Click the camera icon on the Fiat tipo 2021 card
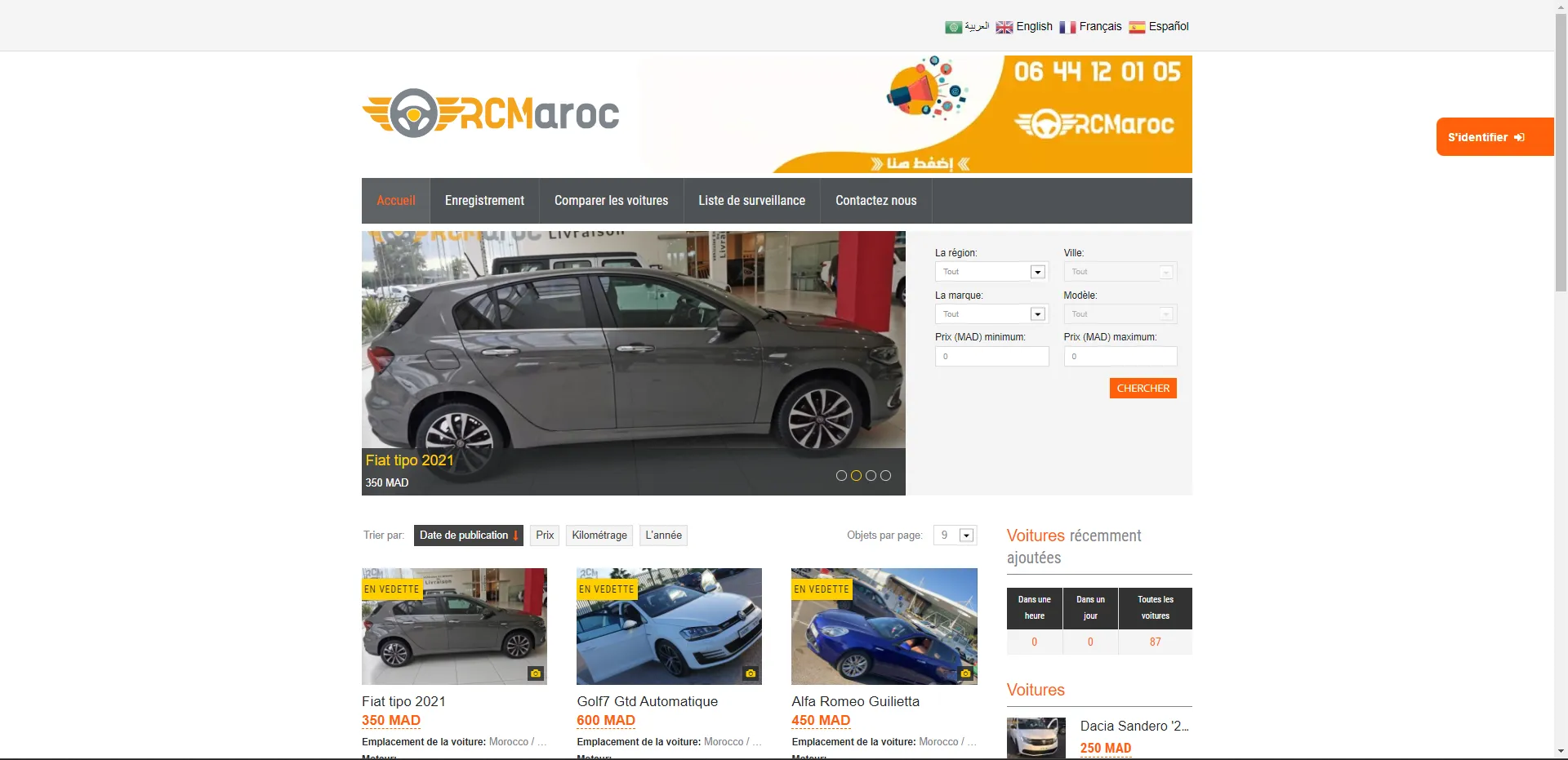The width and height of the screenshot is (1568, 760). click(x=536, y=673)
